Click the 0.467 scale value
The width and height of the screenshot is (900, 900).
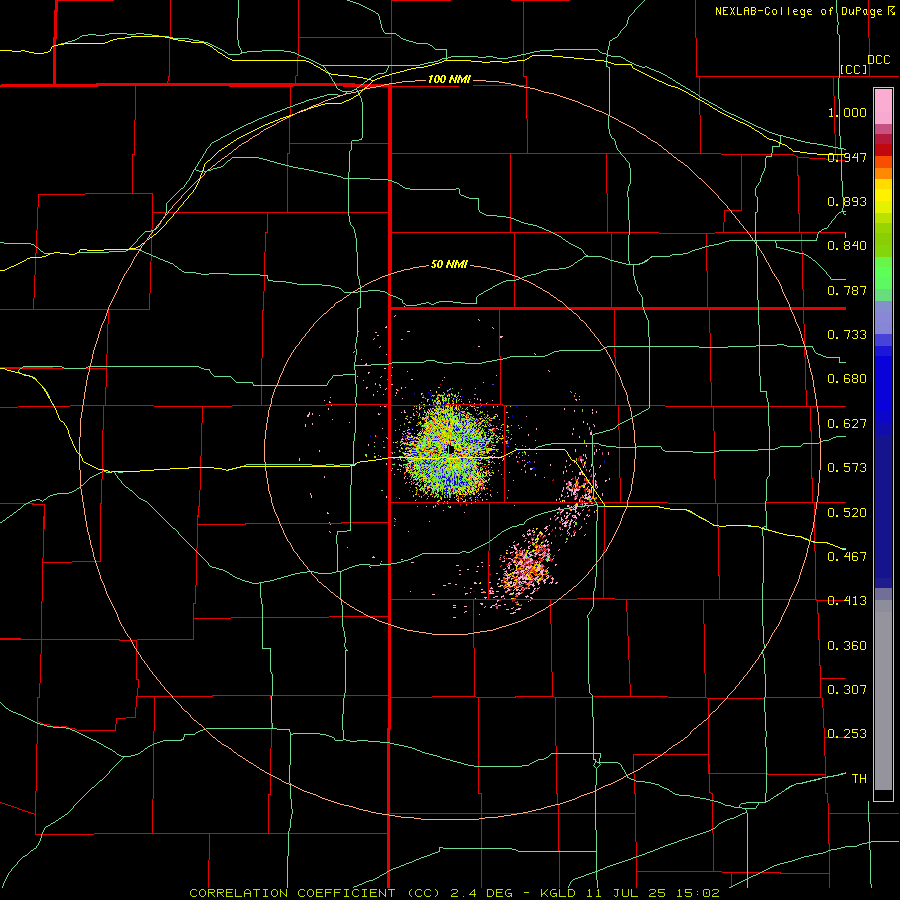[x=847, y=557]
